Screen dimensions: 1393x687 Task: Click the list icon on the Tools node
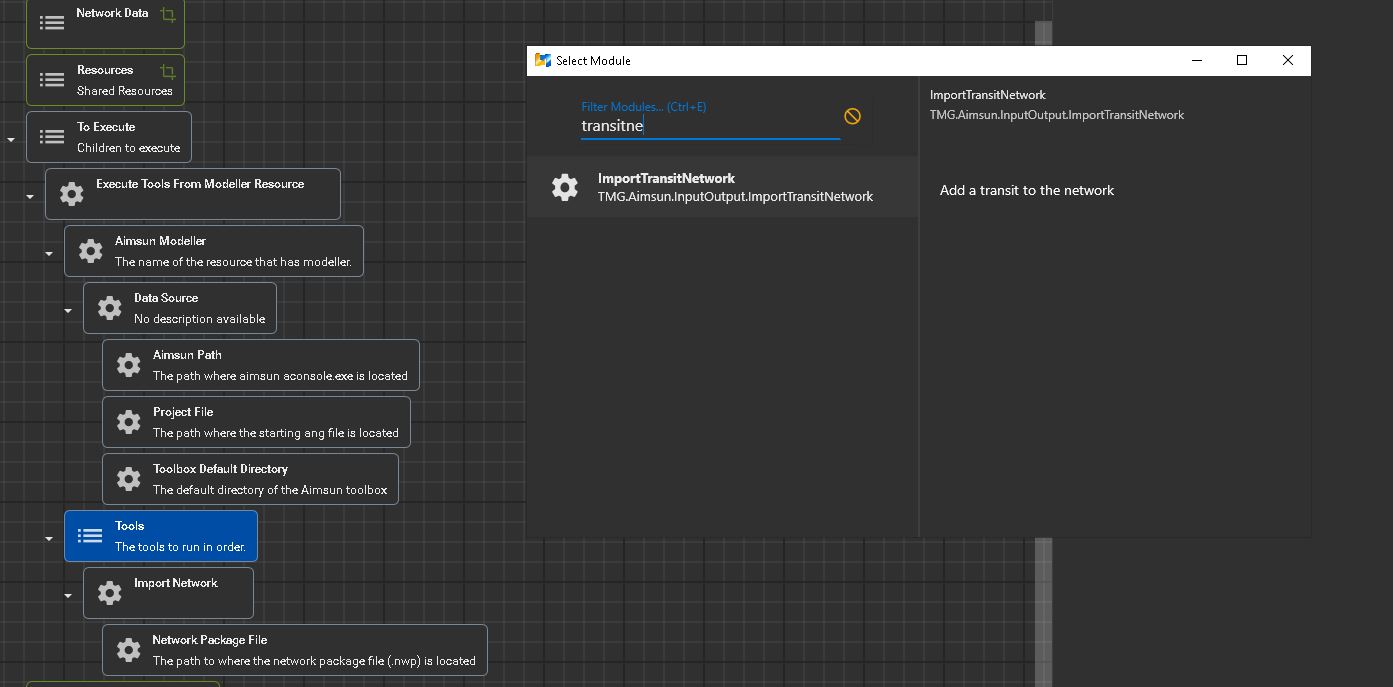(x=90, y=535)
